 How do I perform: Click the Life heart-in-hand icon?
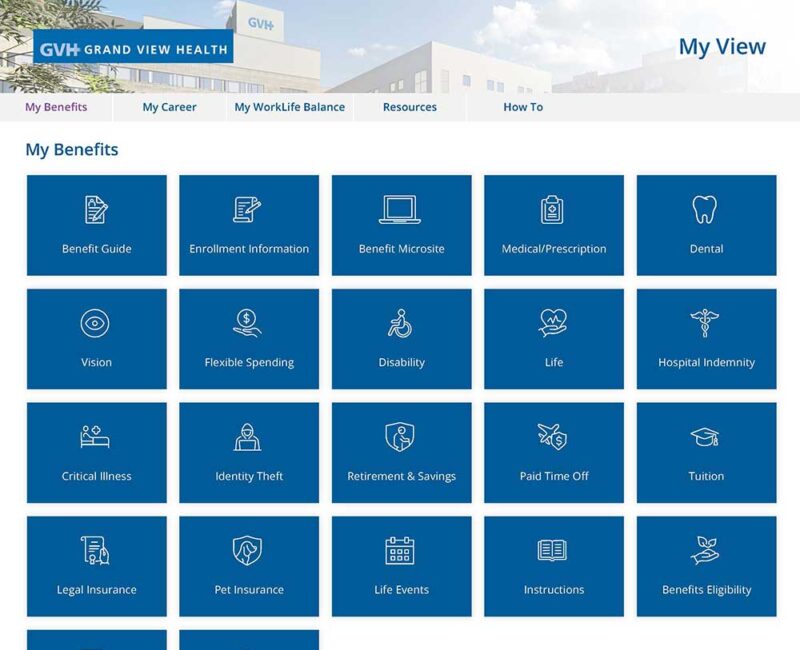click(553, 323)
